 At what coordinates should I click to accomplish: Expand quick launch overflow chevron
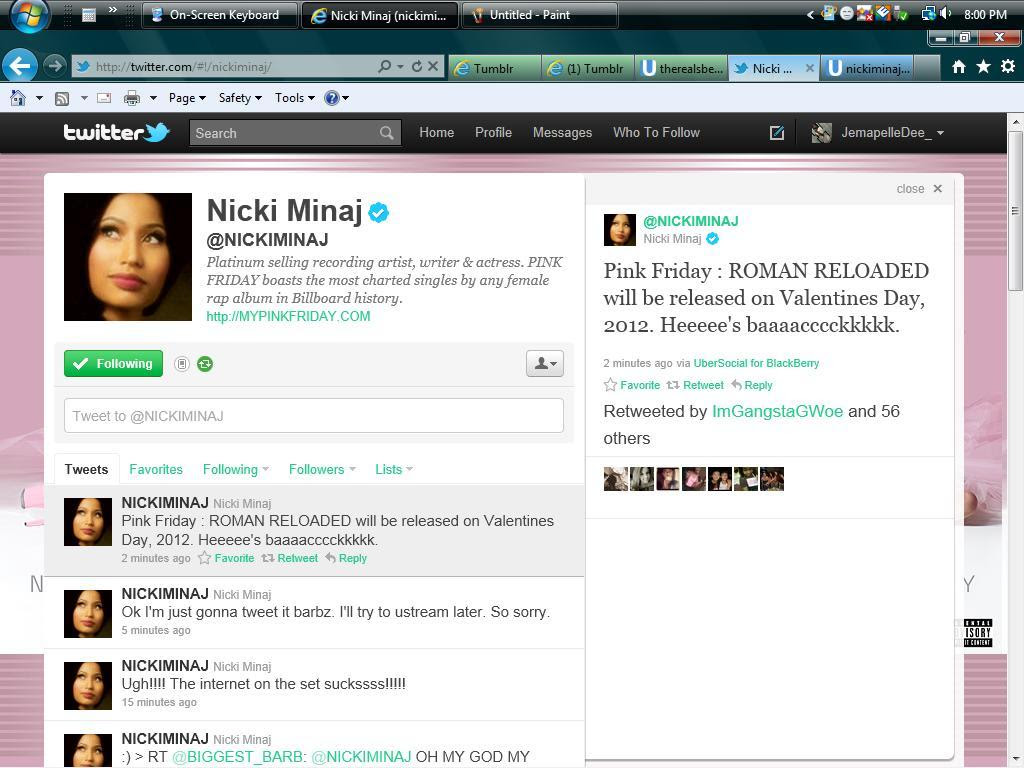click(x=112, y=9)
